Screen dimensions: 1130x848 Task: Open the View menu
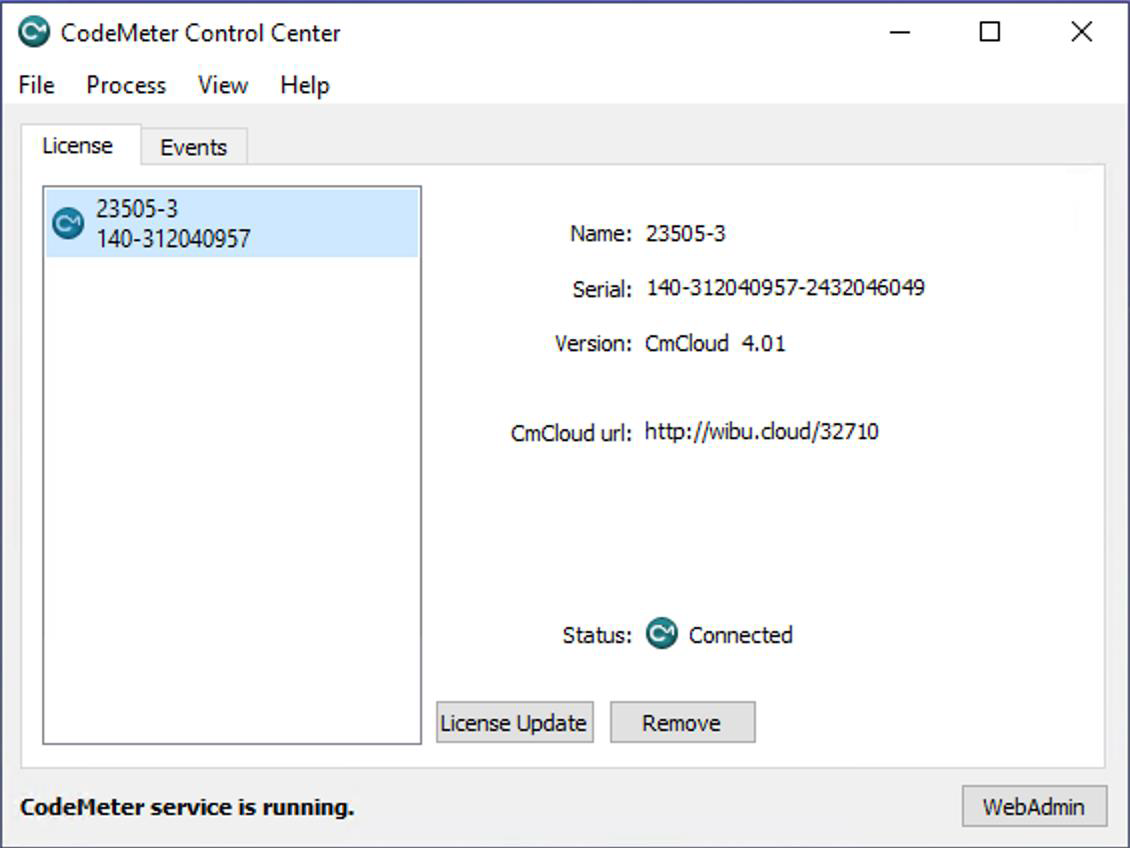(x=222, y=85)
